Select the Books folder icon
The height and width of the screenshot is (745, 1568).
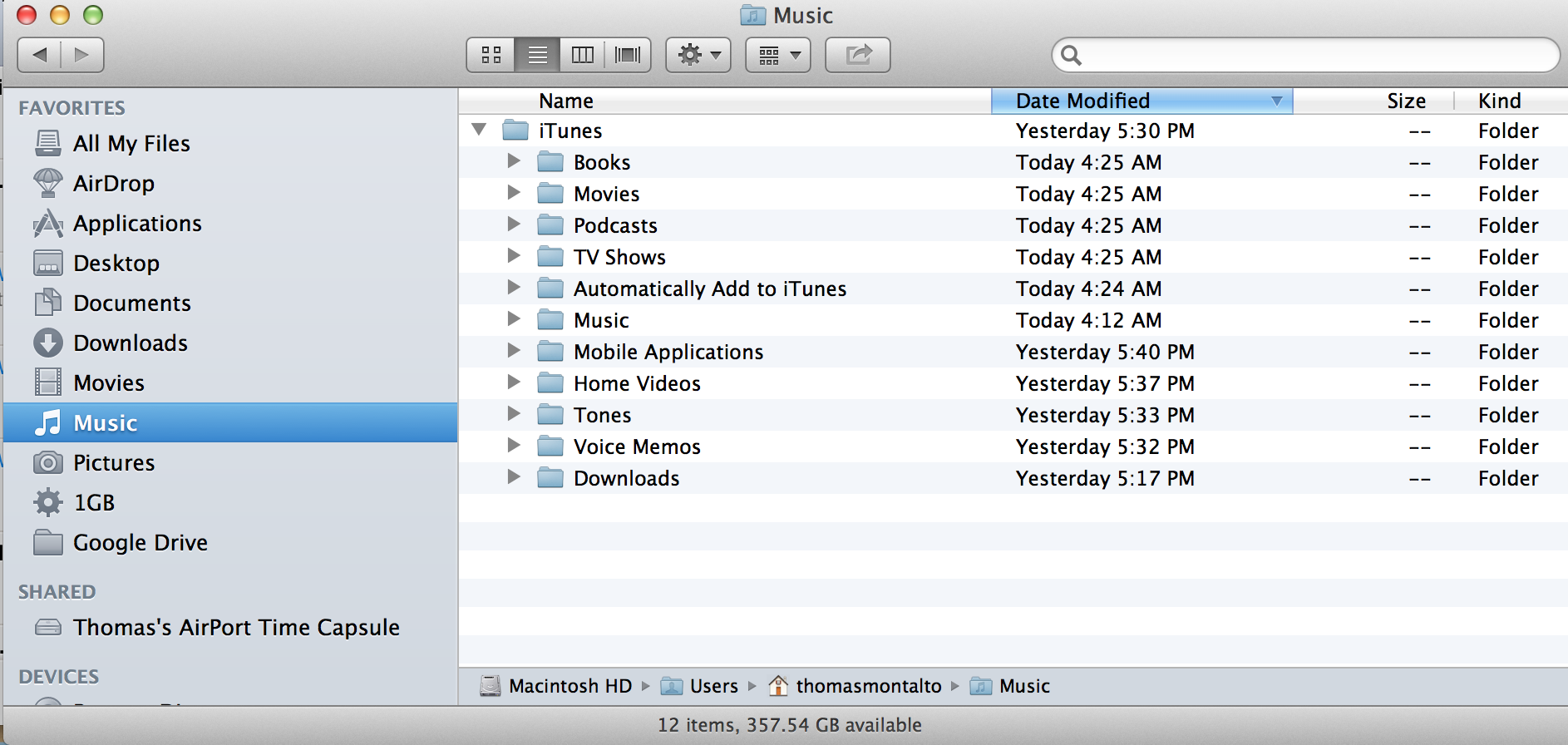click(x=550, y=162)
